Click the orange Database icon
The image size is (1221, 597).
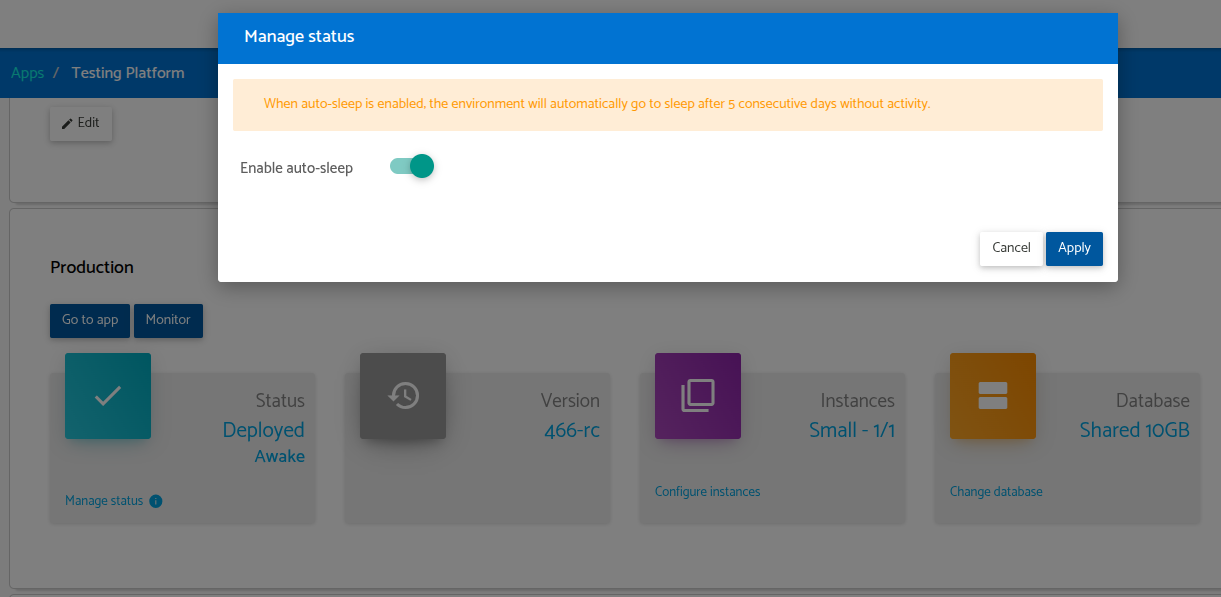(x=992, y=396)
